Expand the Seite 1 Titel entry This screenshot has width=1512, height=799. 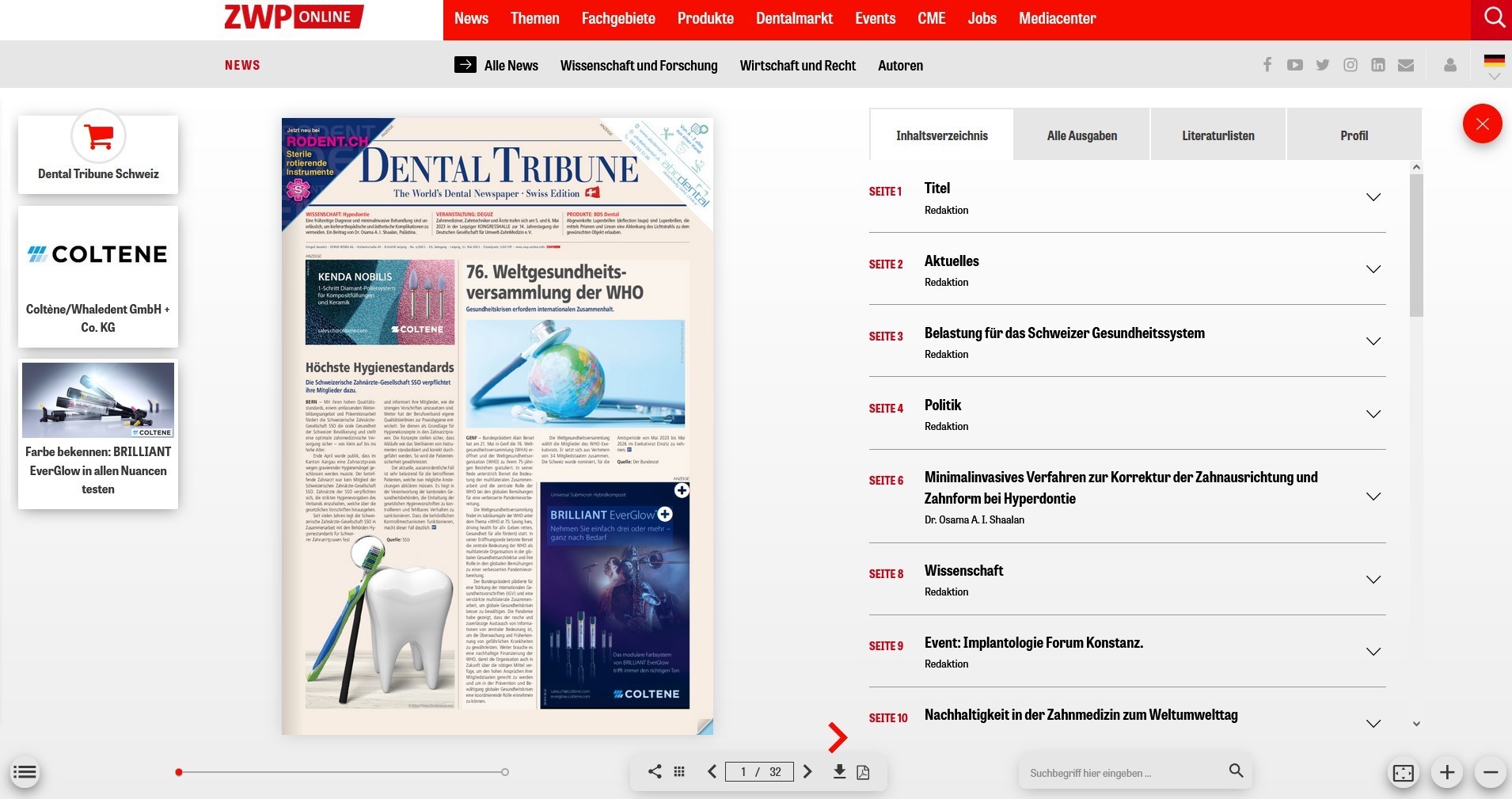(1373, 197)
